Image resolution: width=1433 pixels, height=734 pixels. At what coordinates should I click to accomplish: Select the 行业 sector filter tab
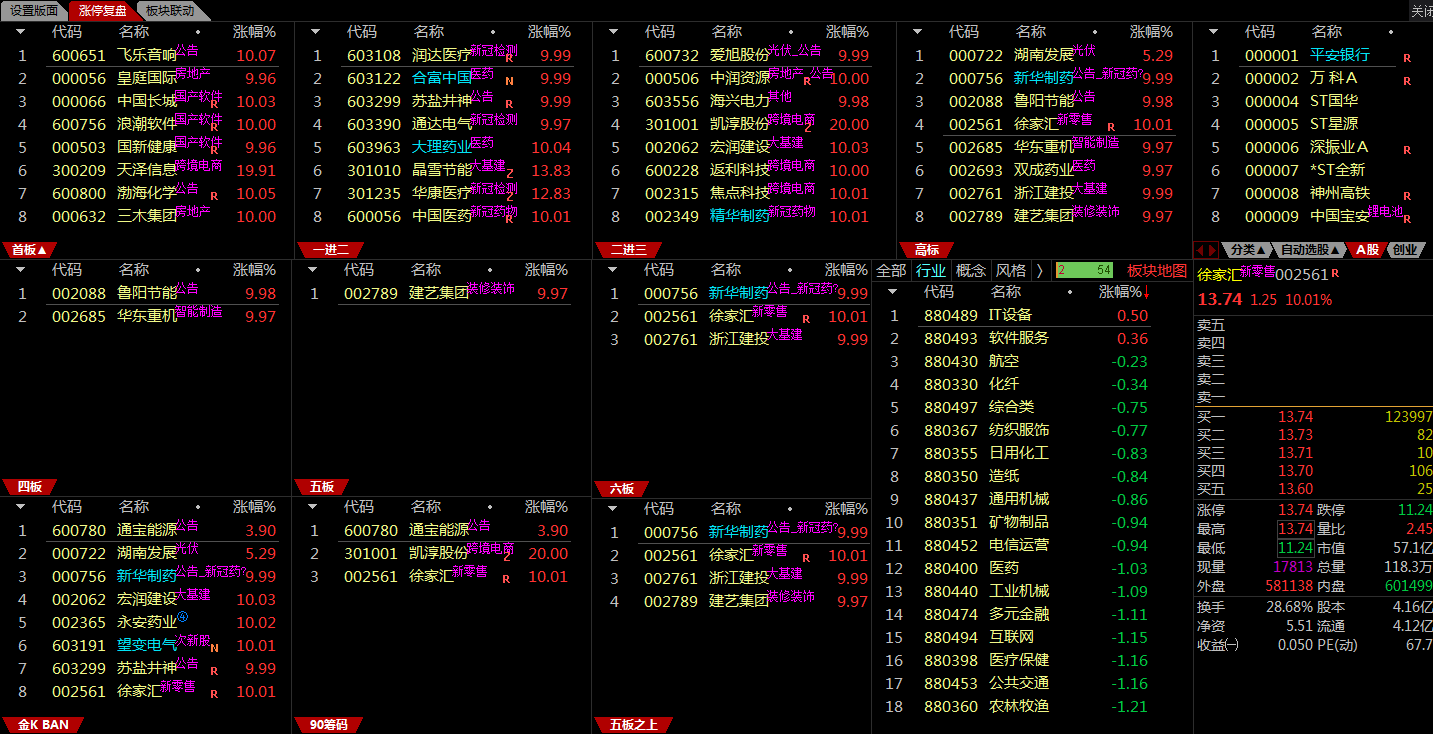click(x=931, y=270)
